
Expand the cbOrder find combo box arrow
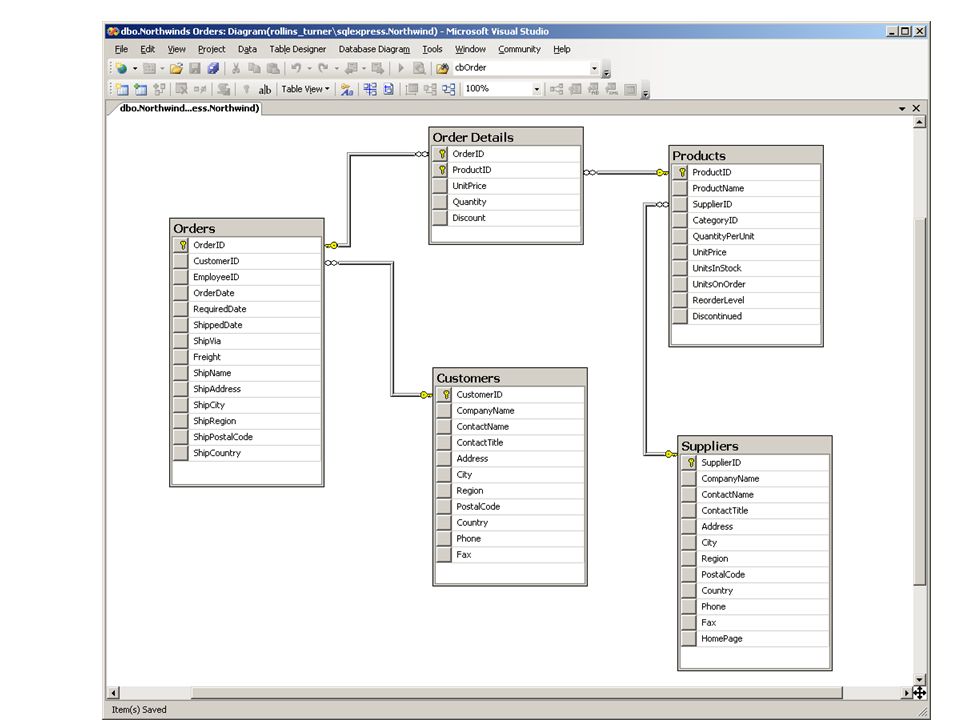594,69
